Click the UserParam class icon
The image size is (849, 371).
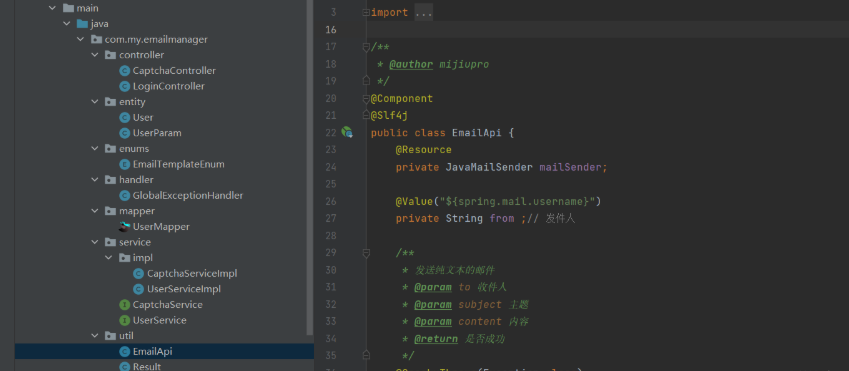click(x=125, y=133)
